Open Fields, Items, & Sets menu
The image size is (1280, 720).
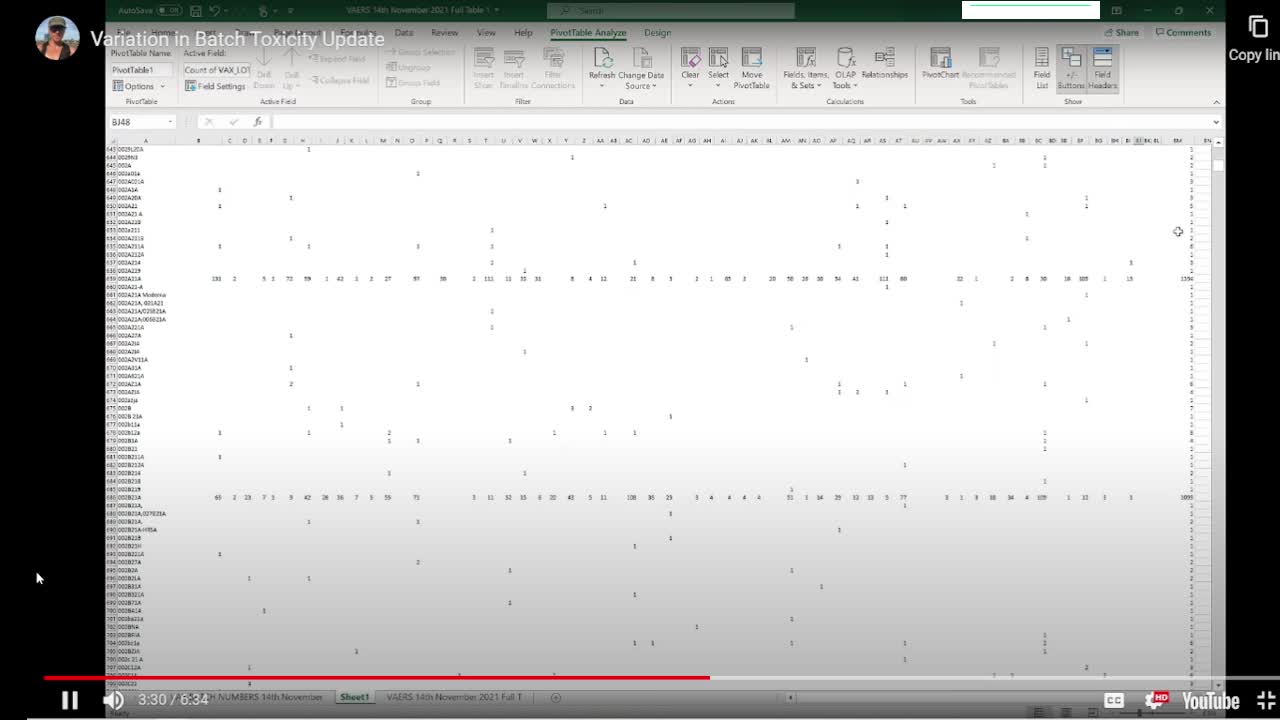806,68
